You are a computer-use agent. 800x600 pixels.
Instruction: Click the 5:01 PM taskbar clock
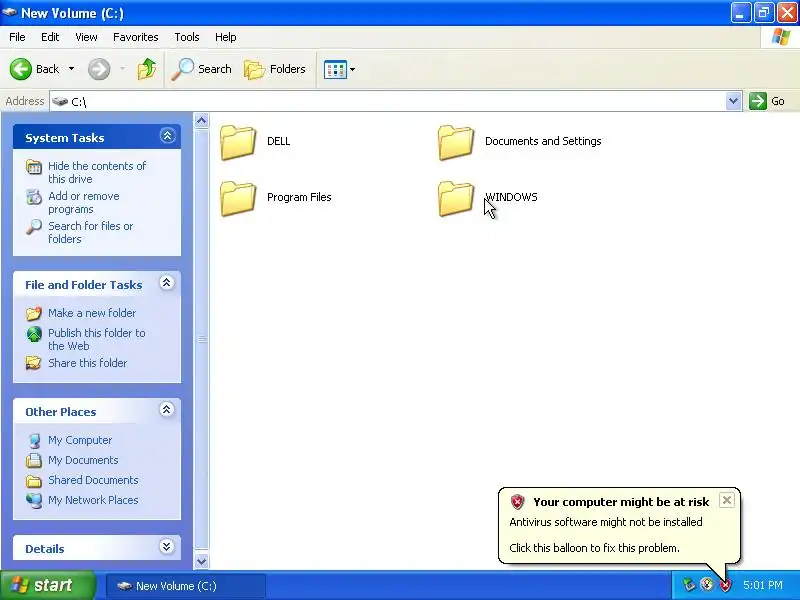click(x=763, y=585)
